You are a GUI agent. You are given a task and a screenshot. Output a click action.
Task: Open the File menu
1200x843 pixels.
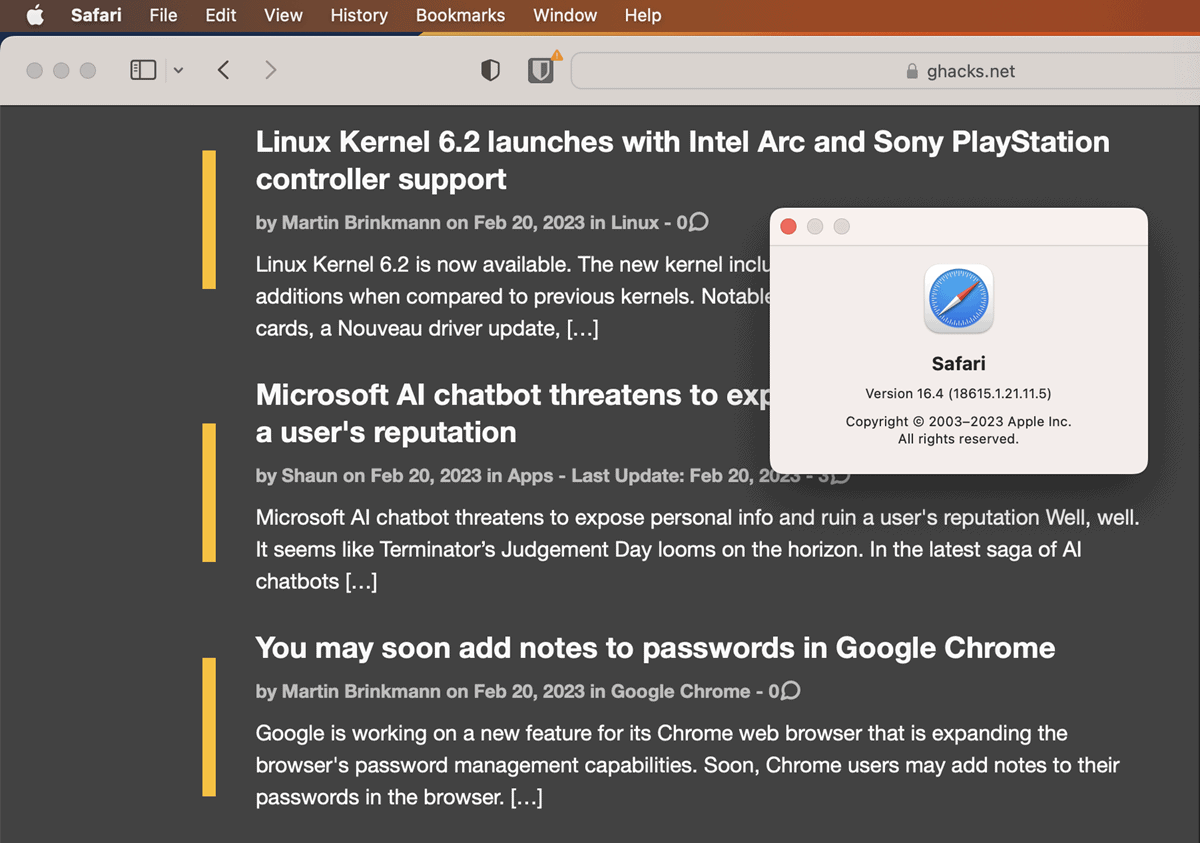pos(163,15)
